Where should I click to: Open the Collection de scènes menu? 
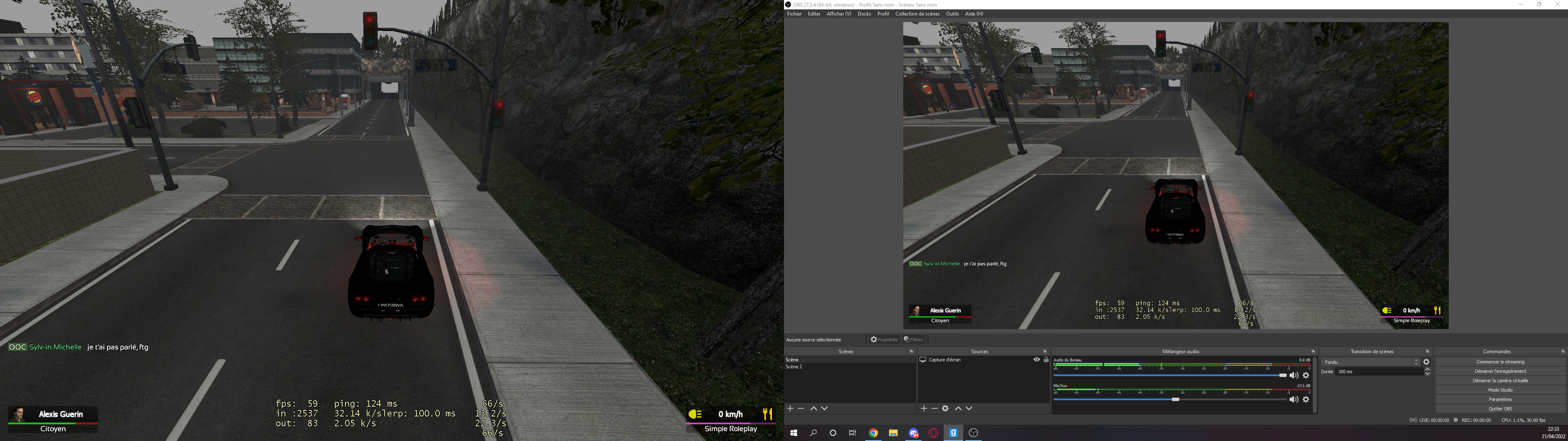(917, 14)
